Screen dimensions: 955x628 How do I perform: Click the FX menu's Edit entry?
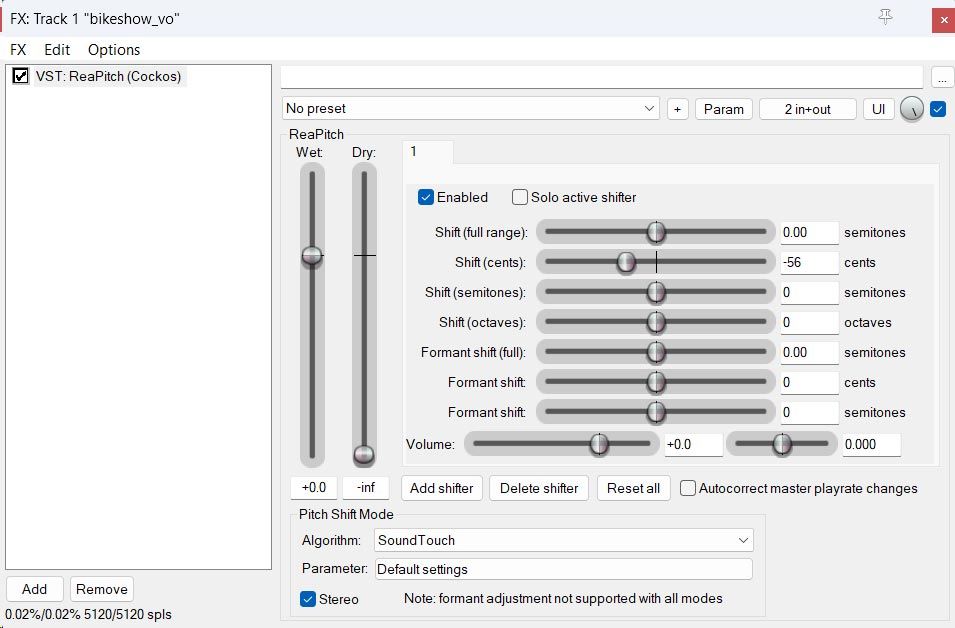pos(56,49)
